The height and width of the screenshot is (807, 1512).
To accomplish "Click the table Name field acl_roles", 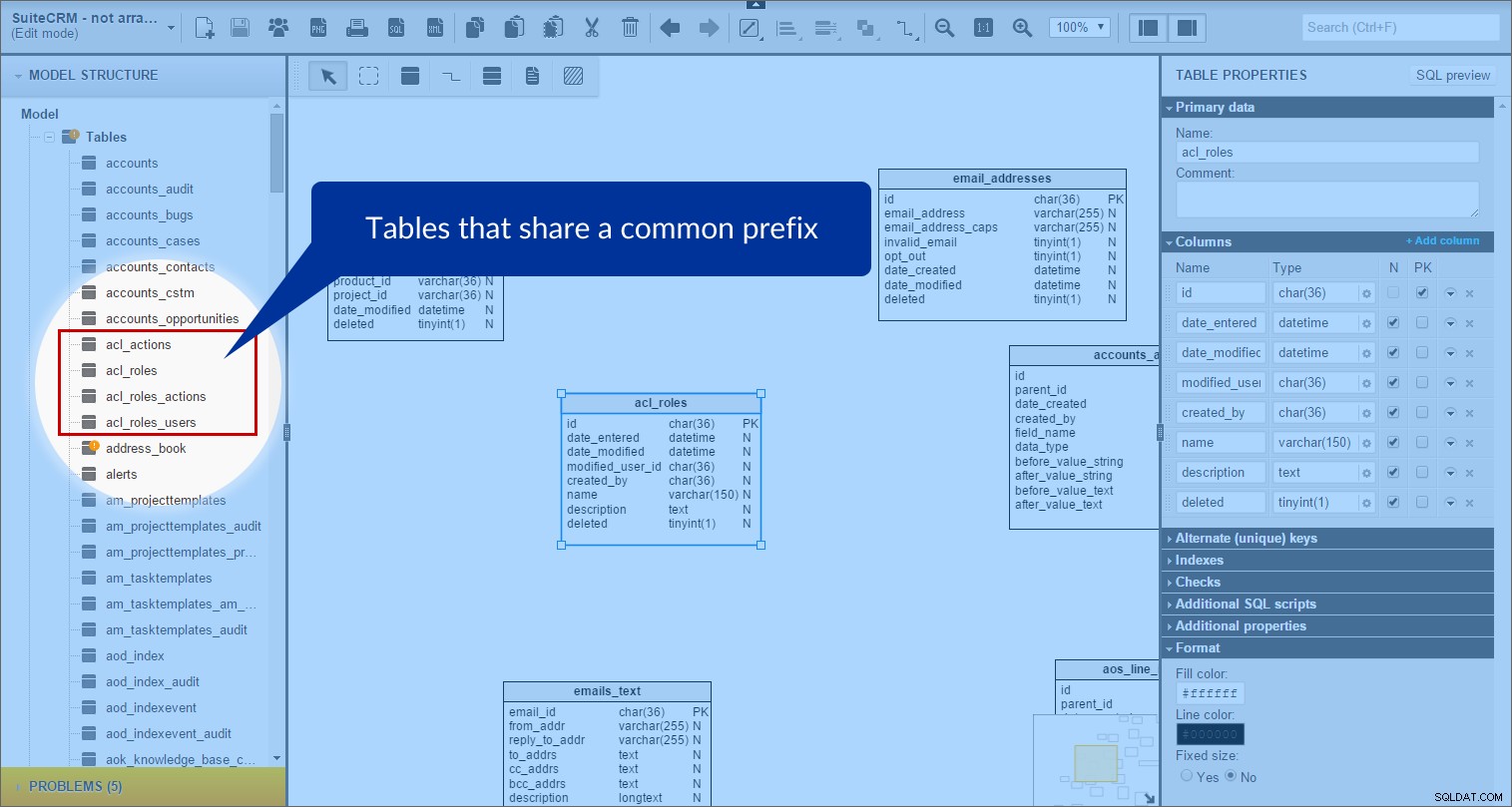I will click(1326, 153).
